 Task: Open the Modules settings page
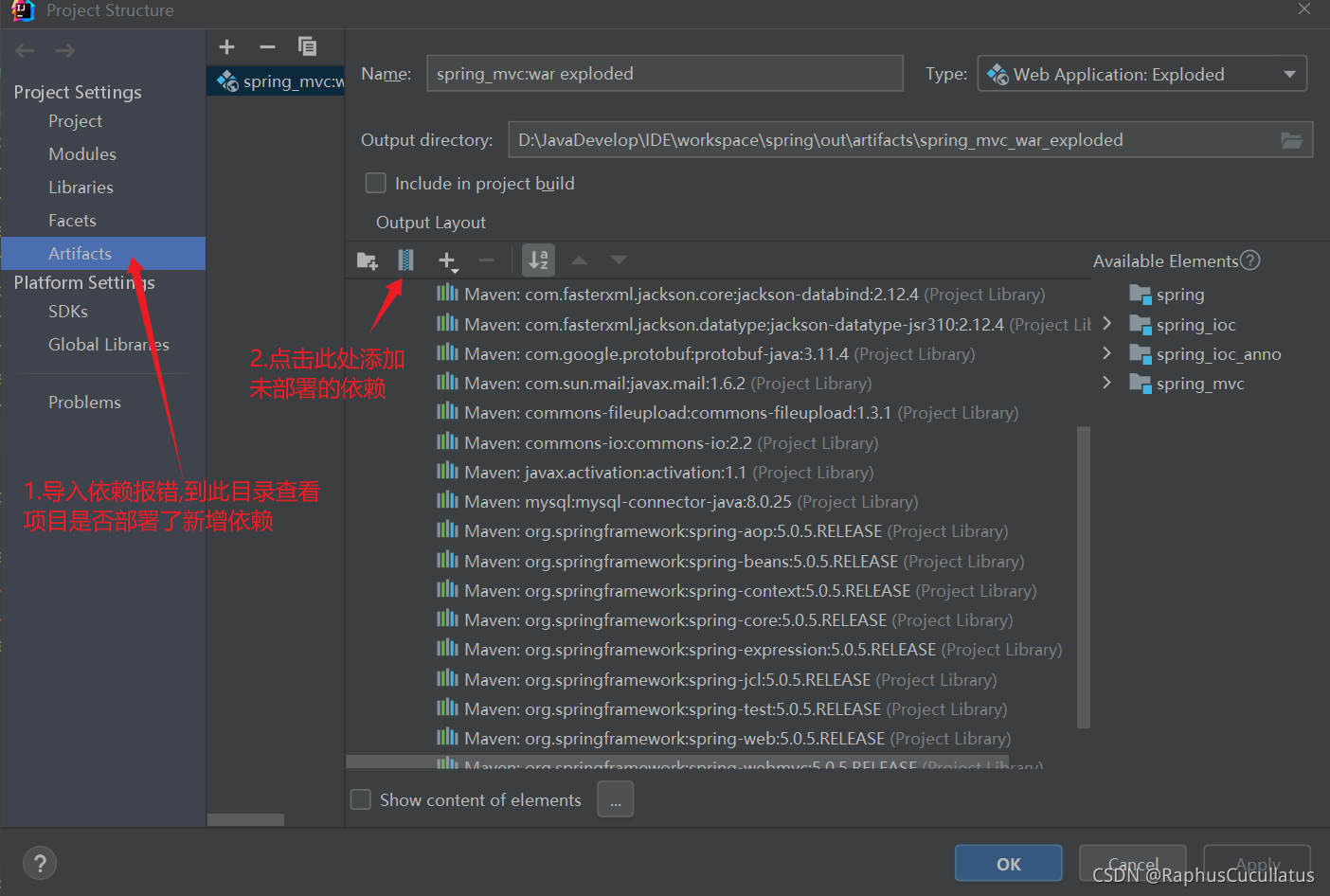click(x=82, y=154)
